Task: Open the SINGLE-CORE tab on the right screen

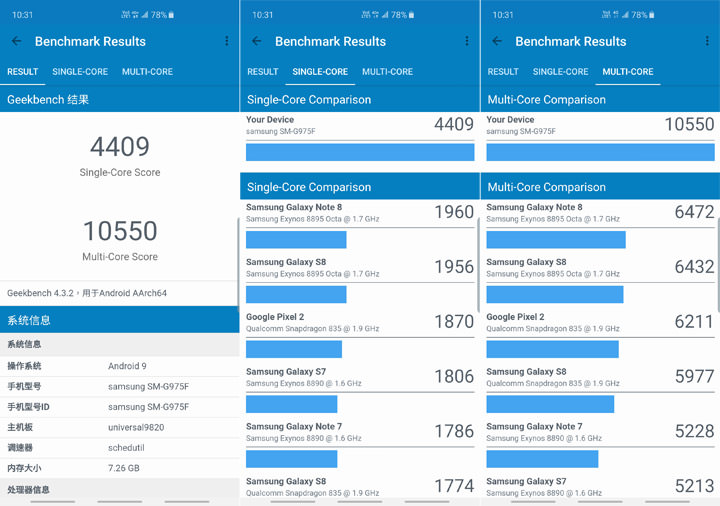Action: tap(560, 72)
